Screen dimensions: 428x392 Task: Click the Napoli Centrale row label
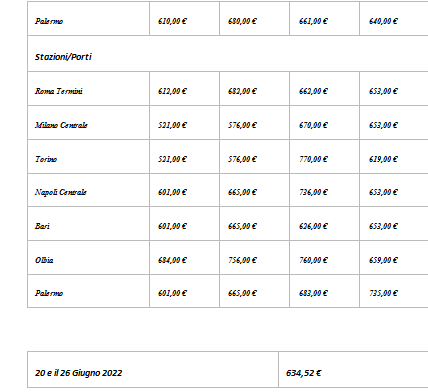(61, 192)
